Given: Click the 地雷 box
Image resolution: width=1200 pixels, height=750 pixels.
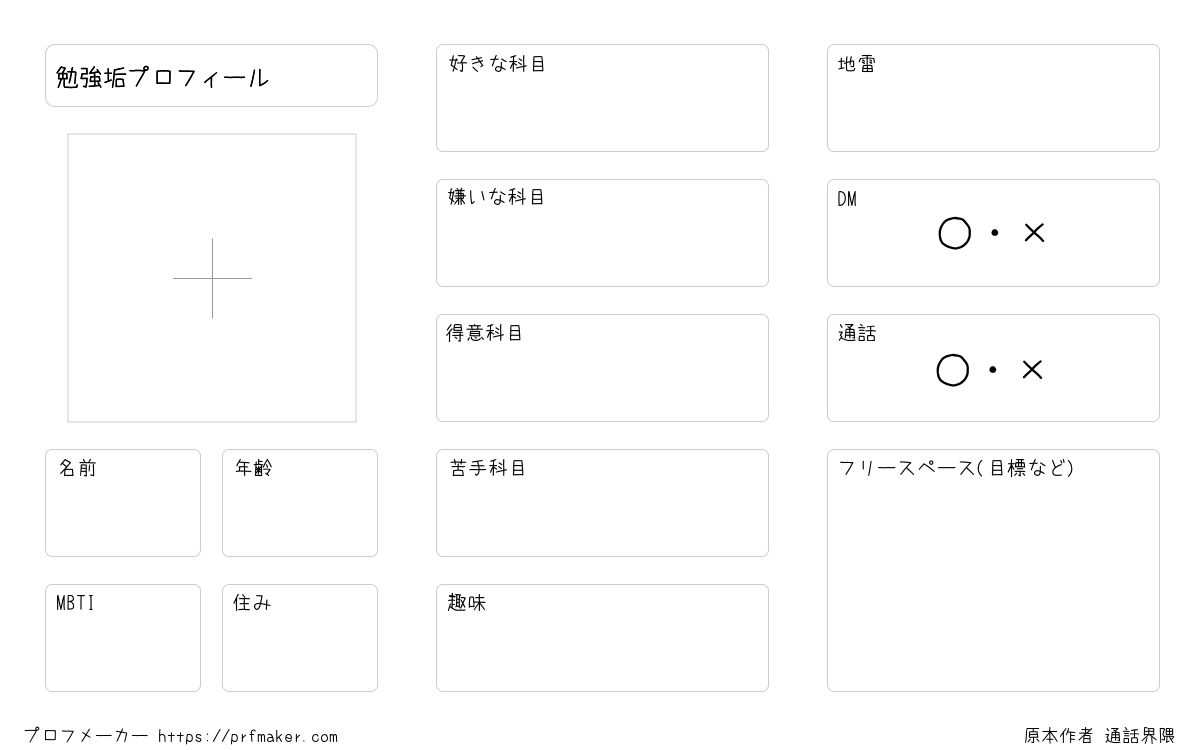Looking at the screenshot, I should pyautogui.click(x=993, y=98).
